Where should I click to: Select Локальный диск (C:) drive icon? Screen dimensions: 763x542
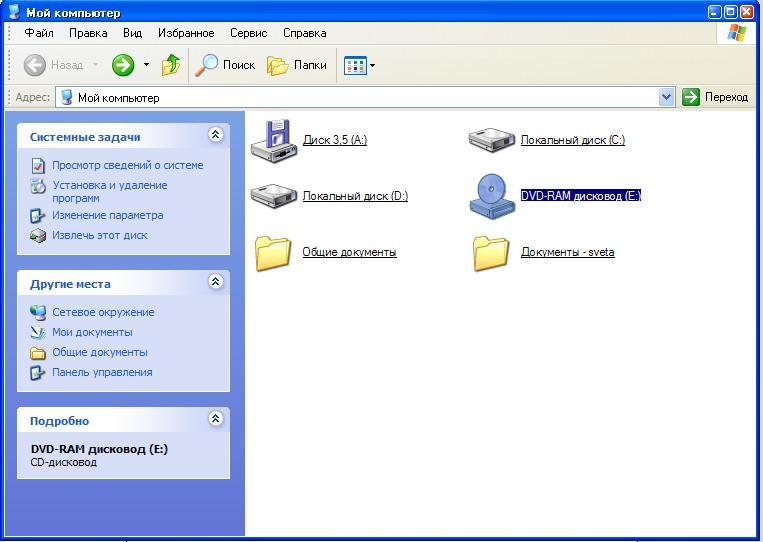491,140
